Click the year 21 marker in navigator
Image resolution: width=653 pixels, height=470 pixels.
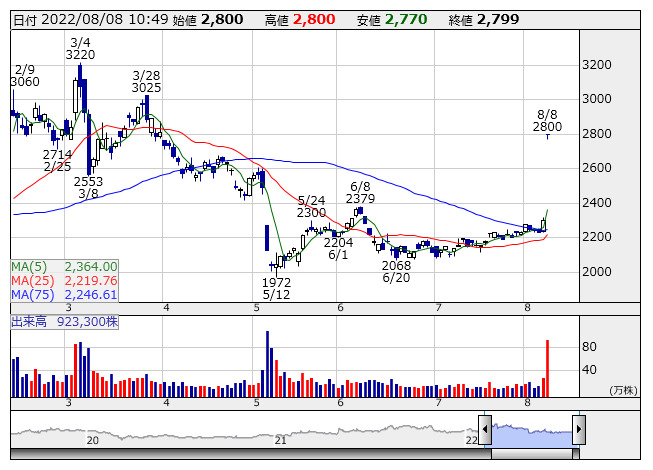coord(280,440)
